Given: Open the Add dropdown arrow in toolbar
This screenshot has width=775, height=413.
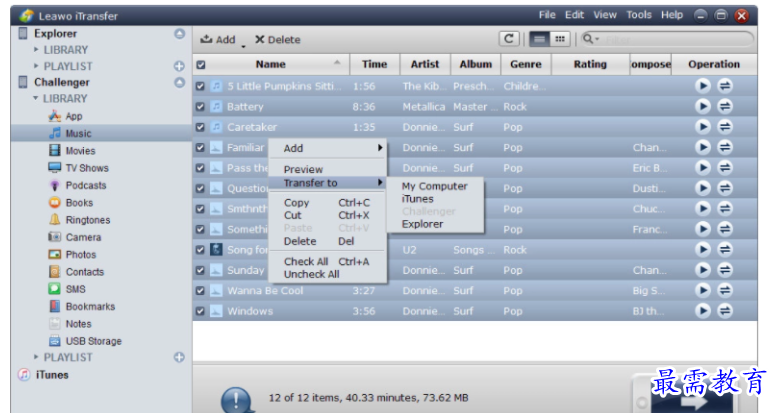Looking at the screenshot, I should click(243, 46).
